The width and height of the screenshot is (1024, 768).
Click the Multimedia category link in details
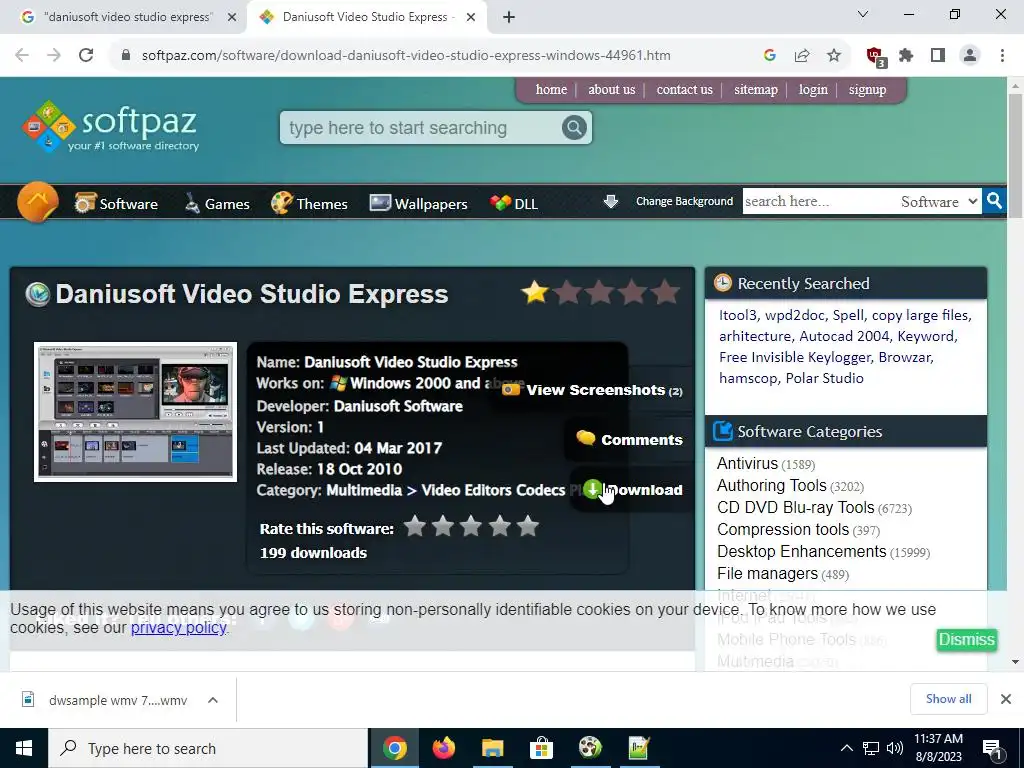pos(364,490)
